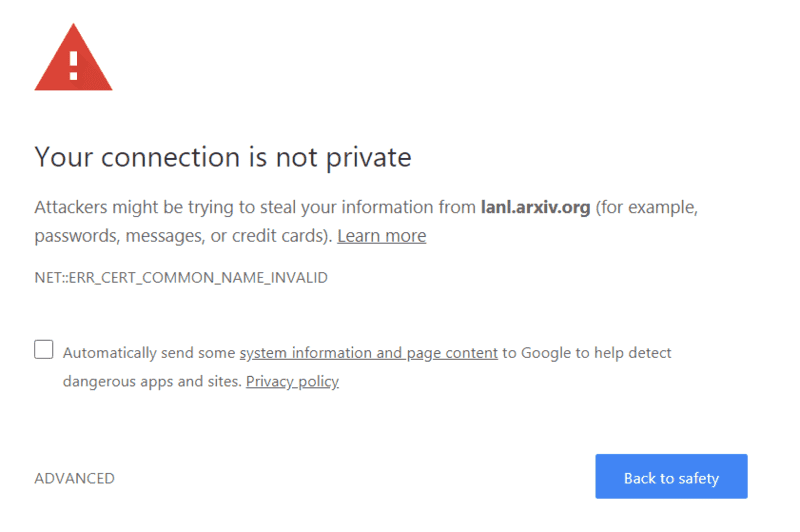Click the (for example, text after domain
Screen dimensions: 800x532
647,207
